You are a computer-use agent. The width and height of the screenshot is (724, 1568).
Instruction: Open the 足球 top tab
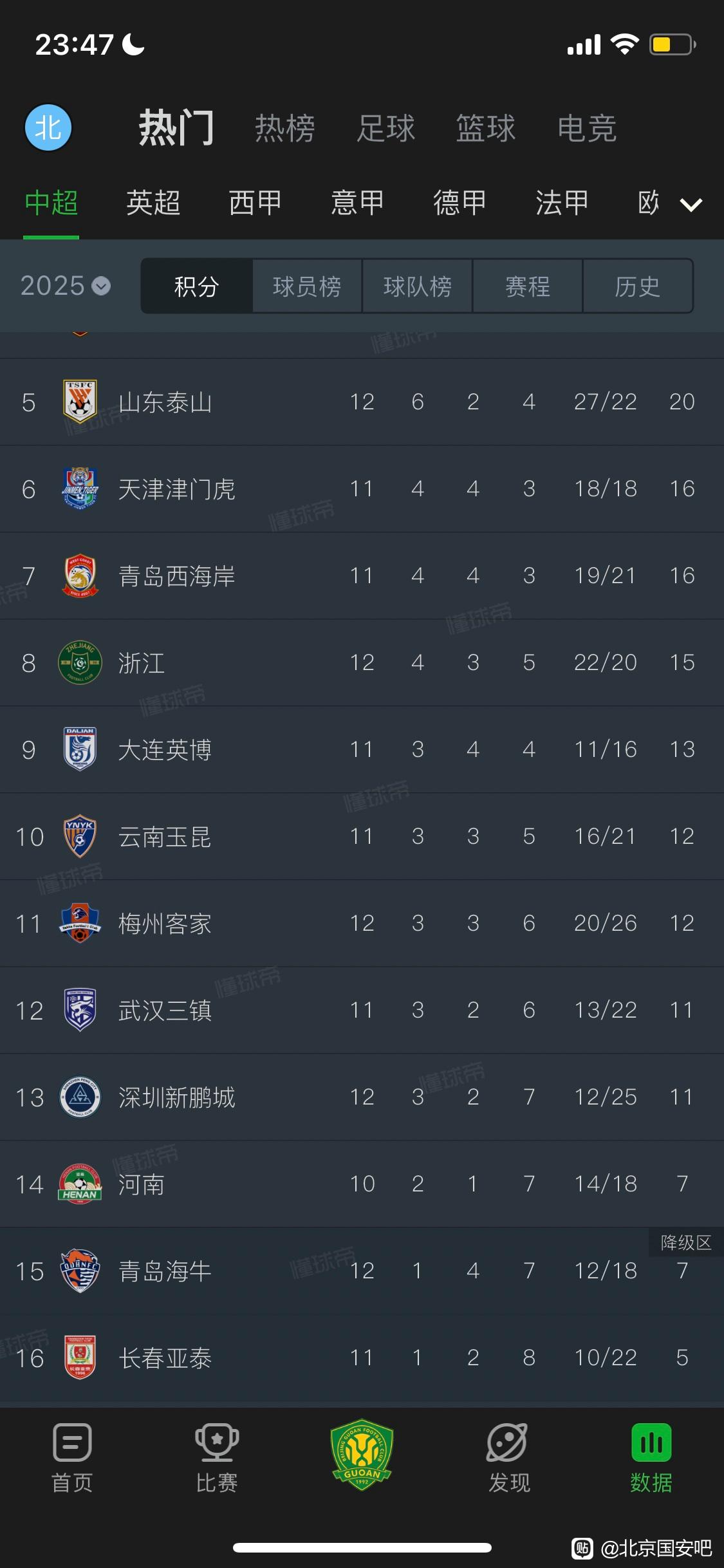pos(386,128)
